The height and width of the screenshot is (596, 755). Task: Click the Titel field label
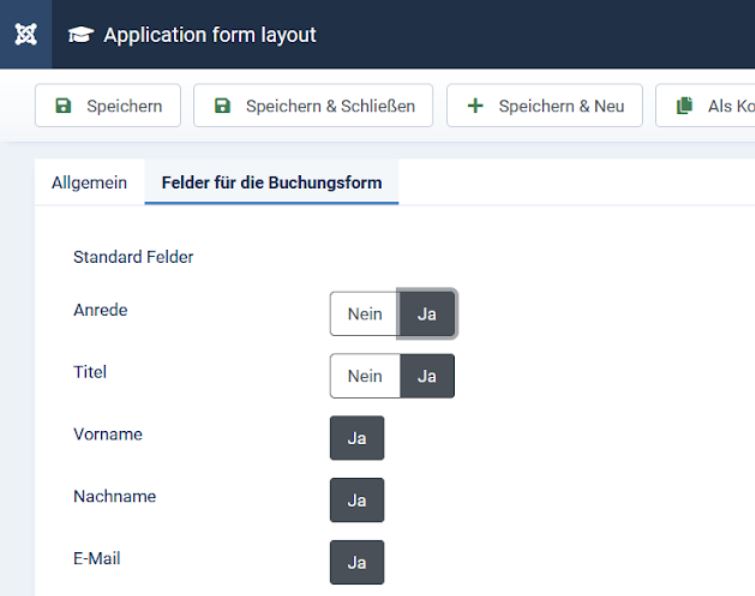click(90, 372)
